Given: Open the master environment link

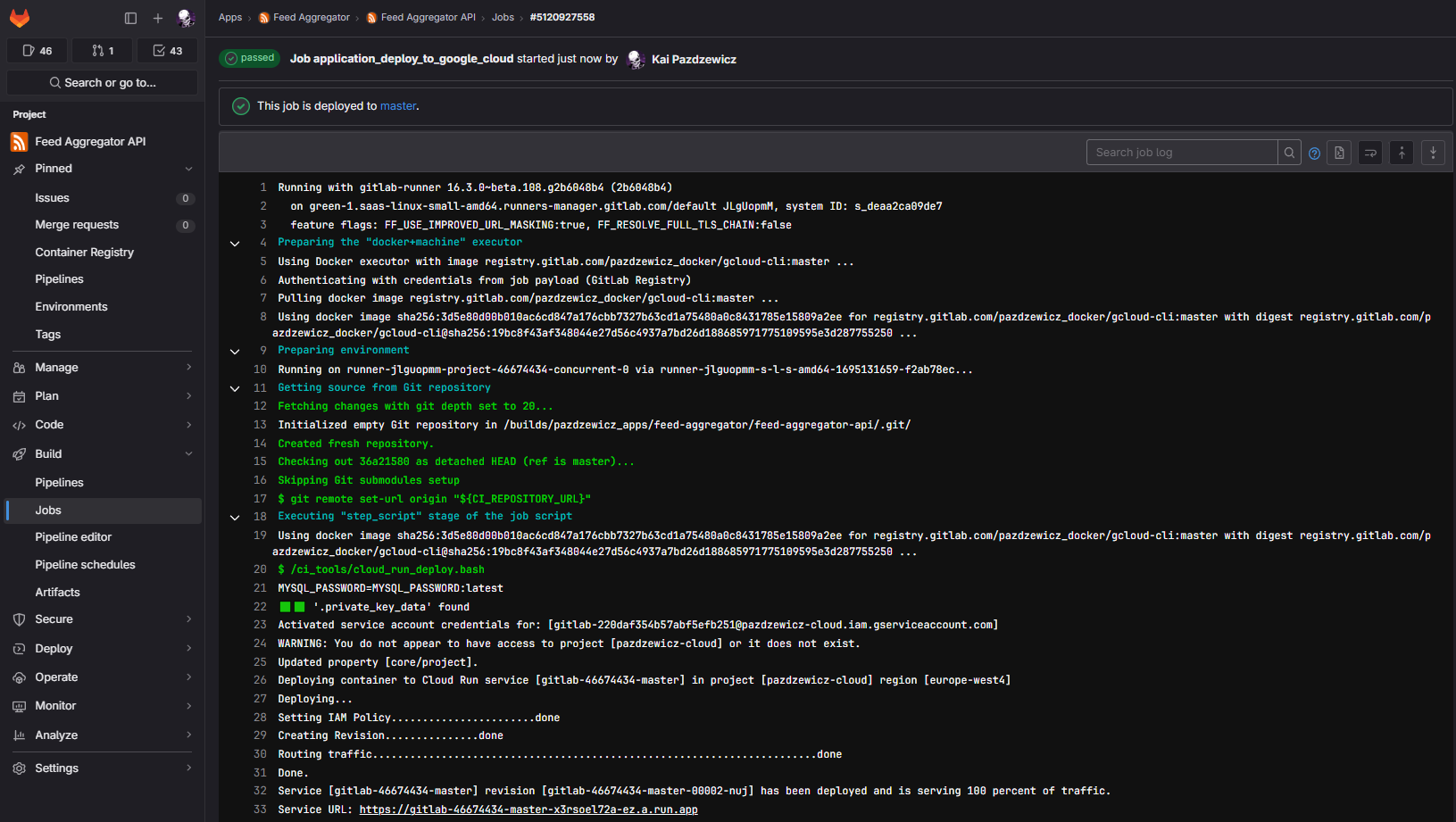Looking at the screenshot, I should [397, 106].
